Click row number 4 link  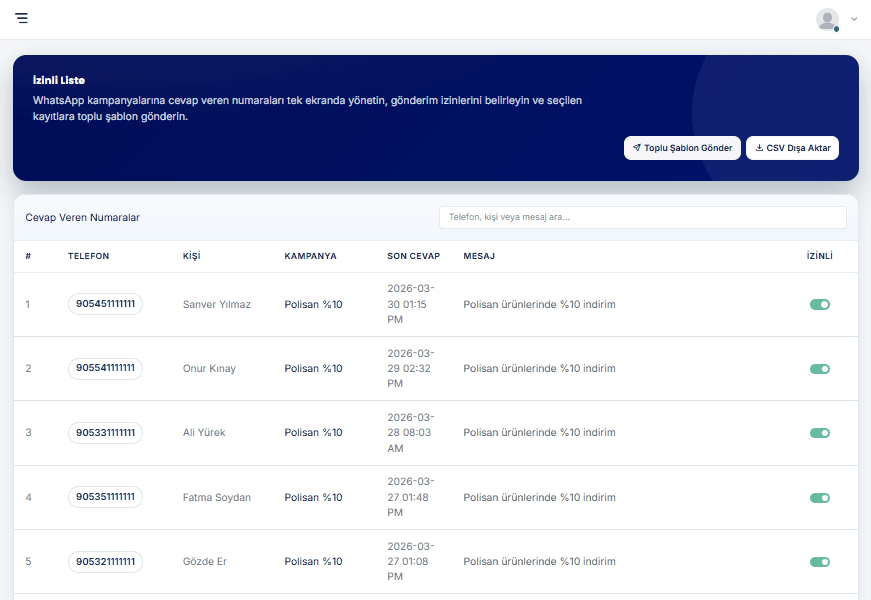(x=28, y=497)
